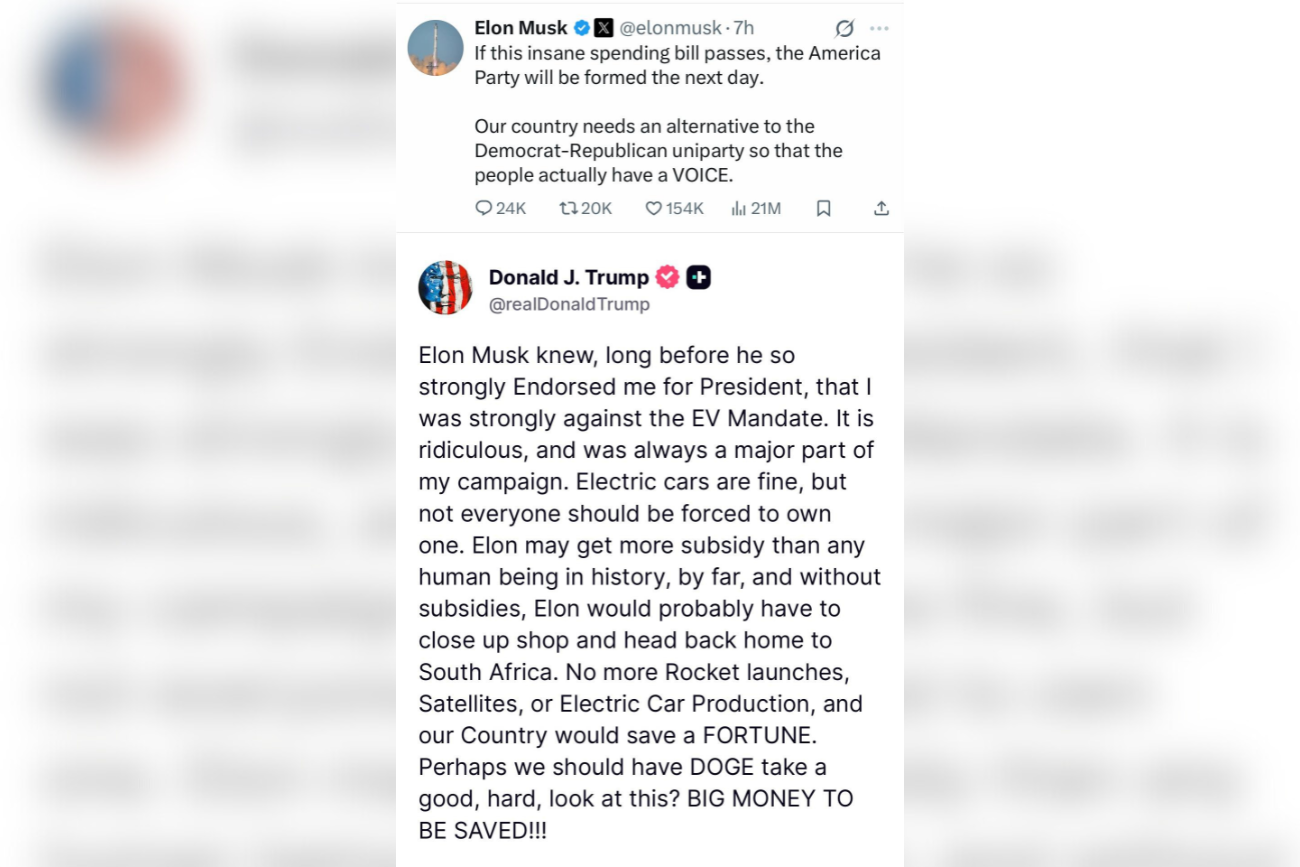Open the @elonmusk handle link
The image size is (1300, 867).
point(670,28)
